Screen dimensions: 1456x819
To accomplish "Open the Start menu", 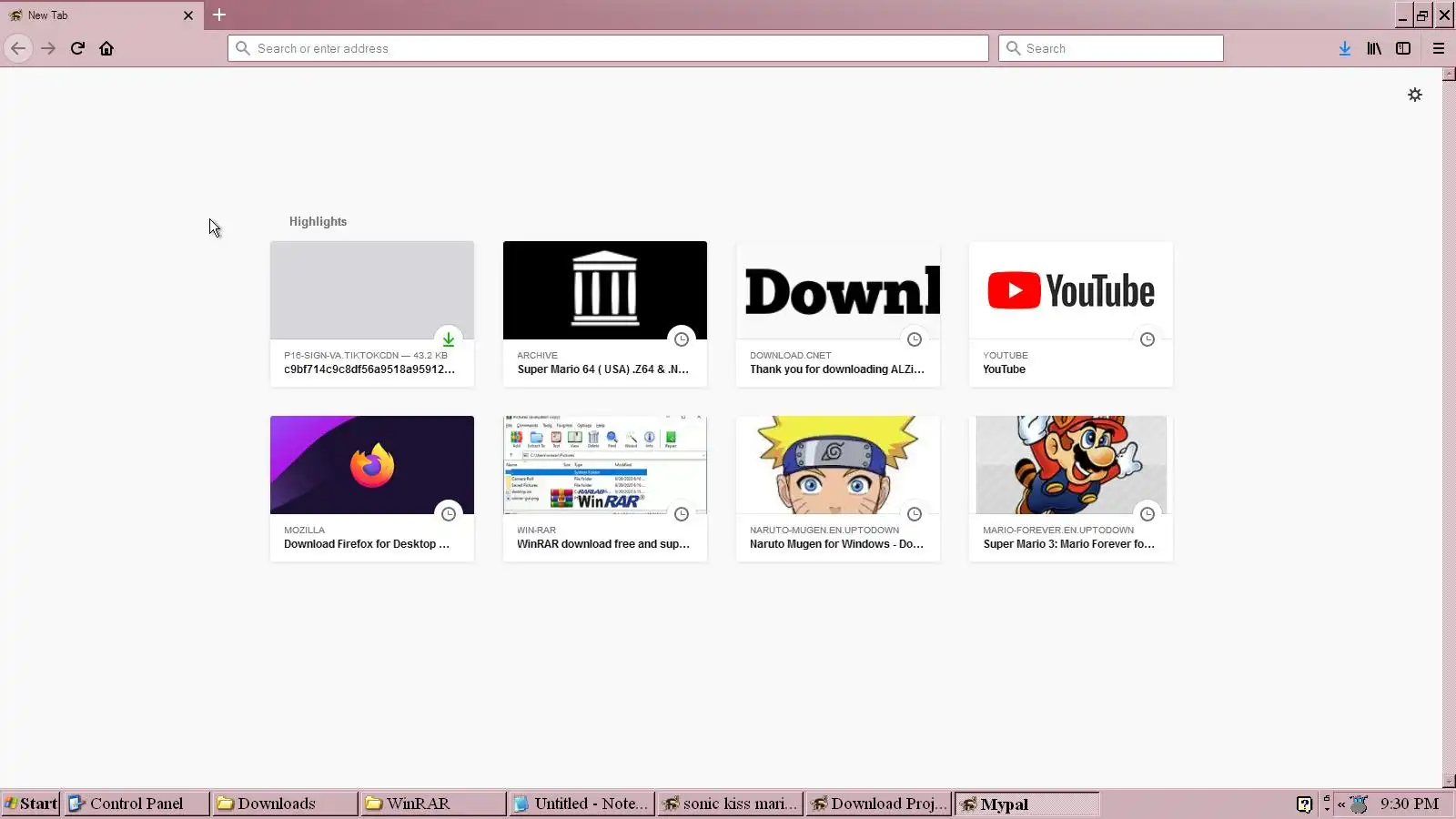I will (31, 804).
